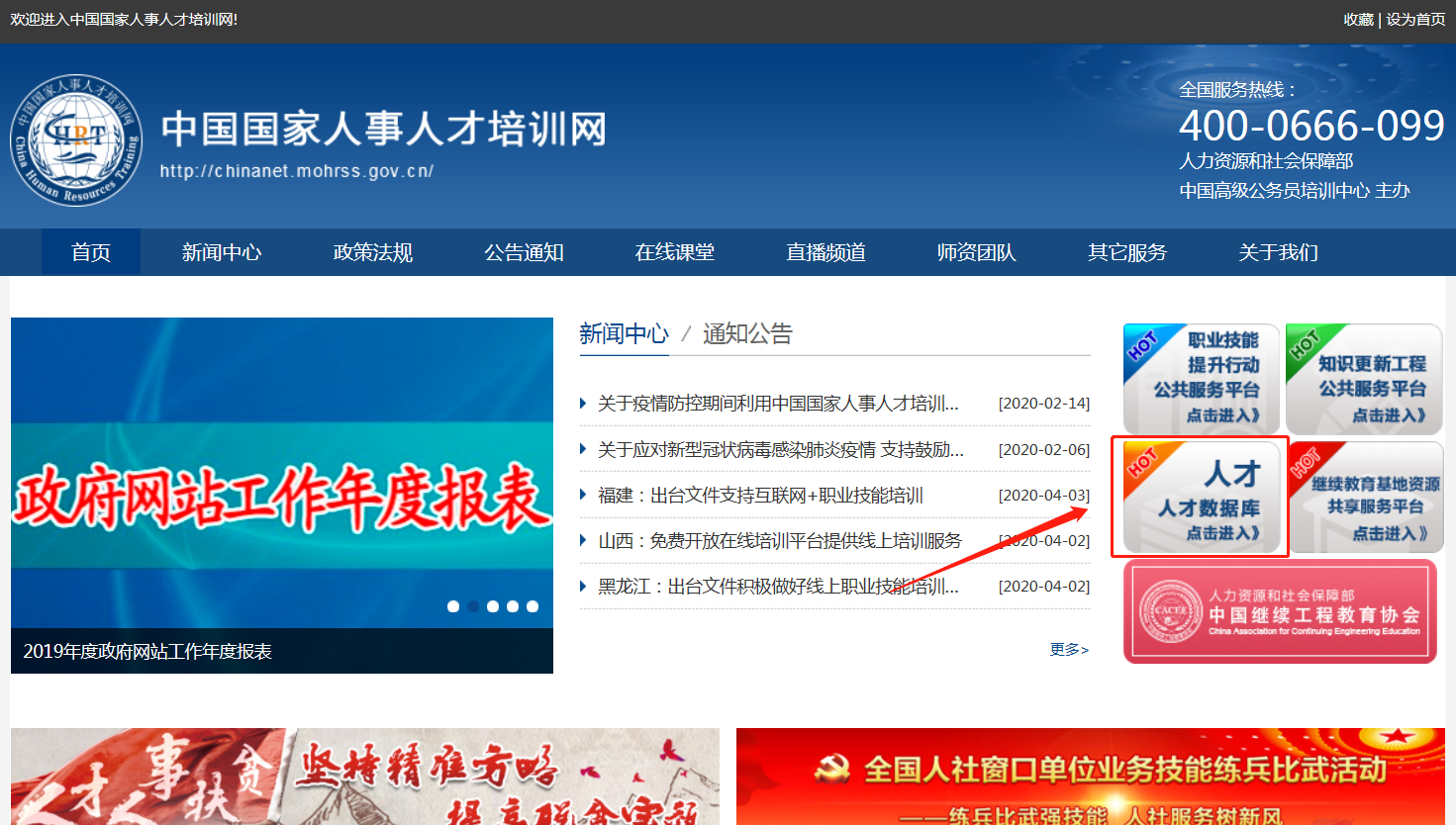The height and width of the screenshot is (825, 1456).
Task: Click the HRT circular site logo
Action: (76, 140)
